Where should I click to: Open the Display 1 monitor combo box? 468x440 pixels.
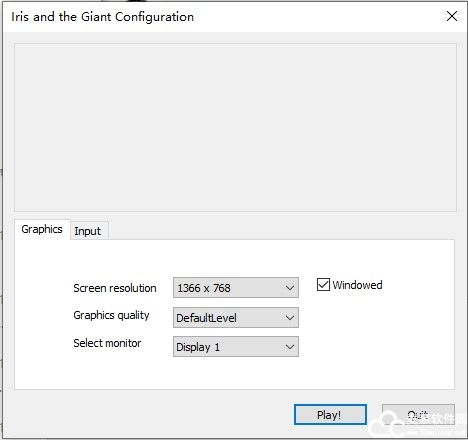pyautogui.click(x=236, y=347)
